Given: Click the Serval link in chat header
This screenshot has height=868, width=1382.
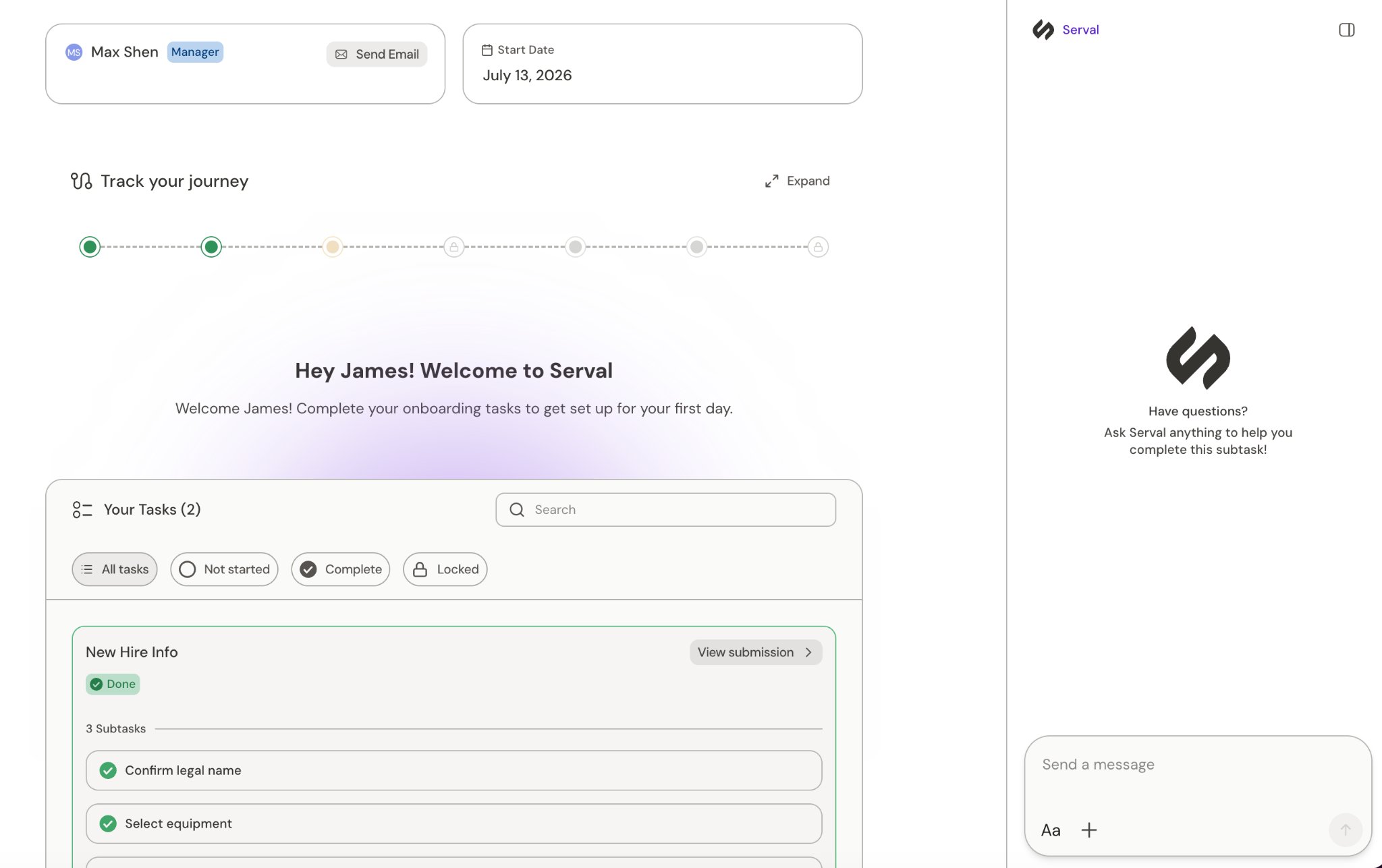Looking at the screenshot, I should click(x=1080, y=30).
